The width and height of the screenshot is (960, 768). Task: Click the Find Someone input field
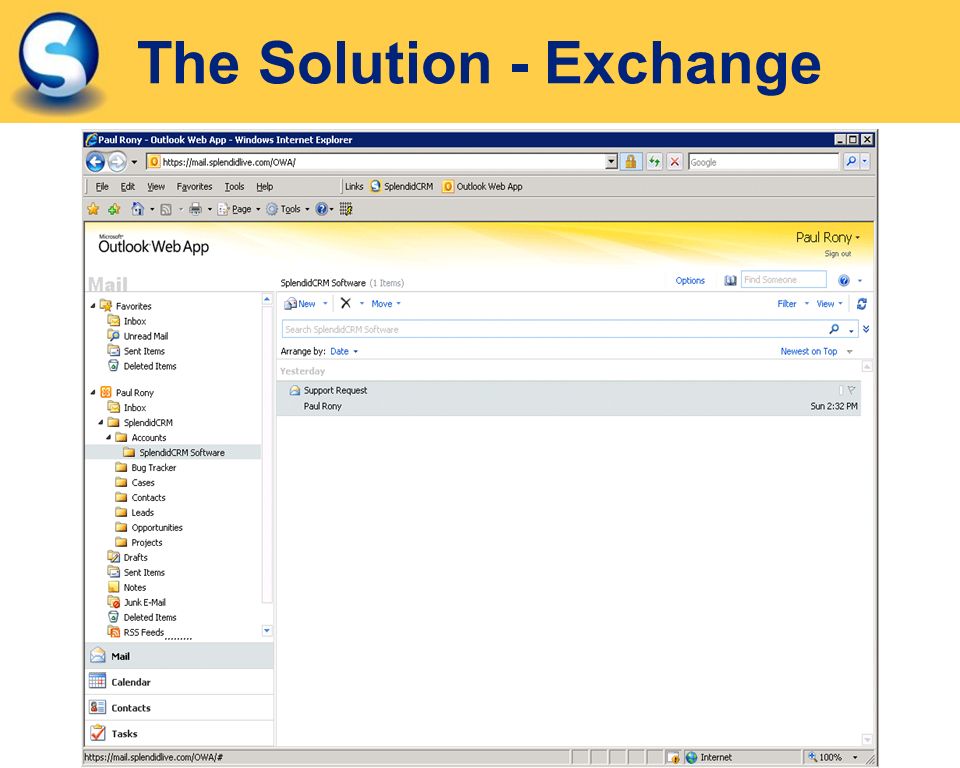pos(784,280)
